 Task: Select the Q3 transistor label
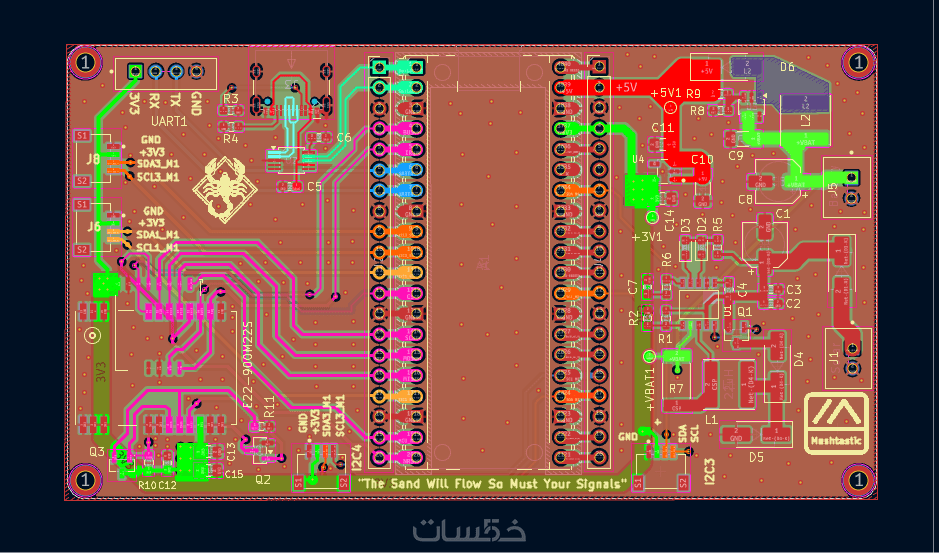(x=97, y=451)
